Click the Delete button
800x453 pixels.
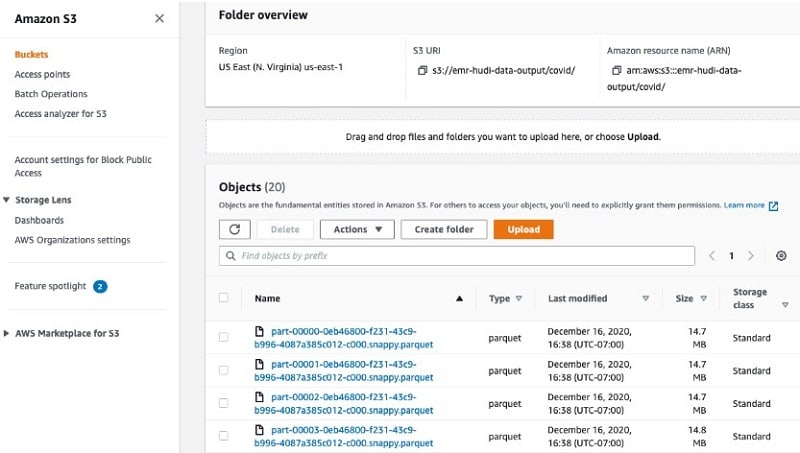285,230
